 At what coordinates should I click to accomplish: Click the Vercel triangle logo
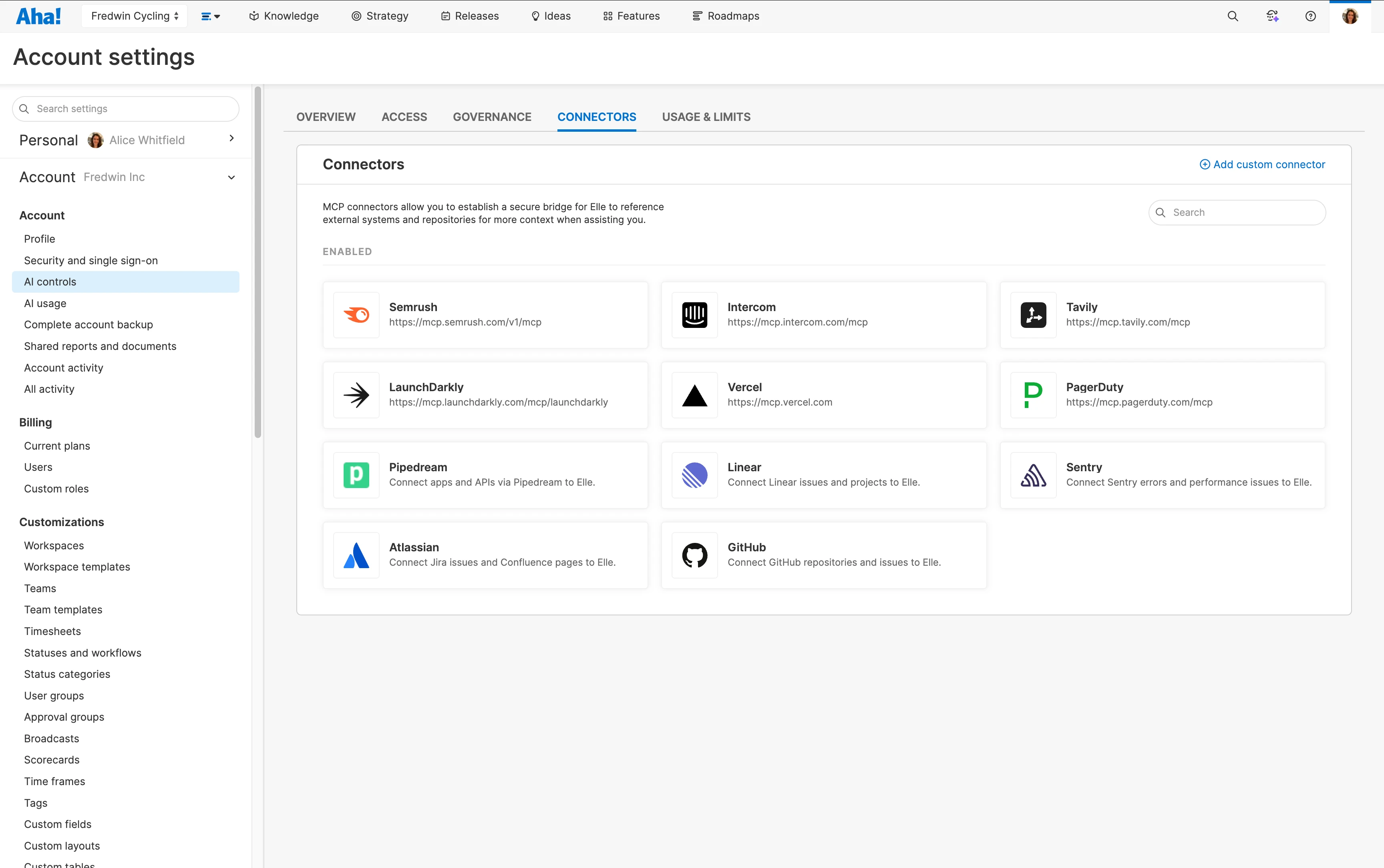694,395
